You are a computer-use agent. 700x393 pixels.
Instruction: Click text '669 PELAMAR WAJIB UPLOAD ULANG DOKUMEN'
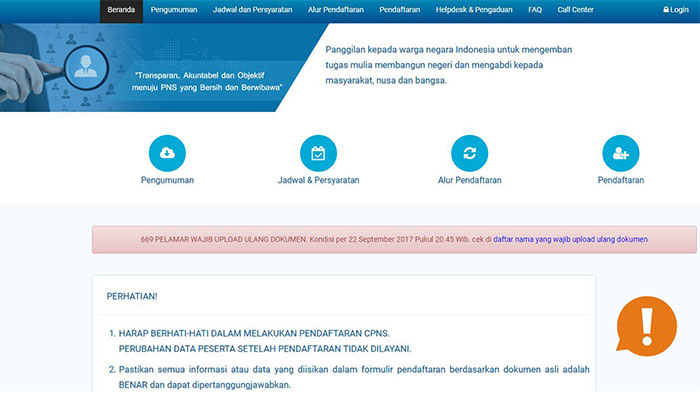(223, 239)
